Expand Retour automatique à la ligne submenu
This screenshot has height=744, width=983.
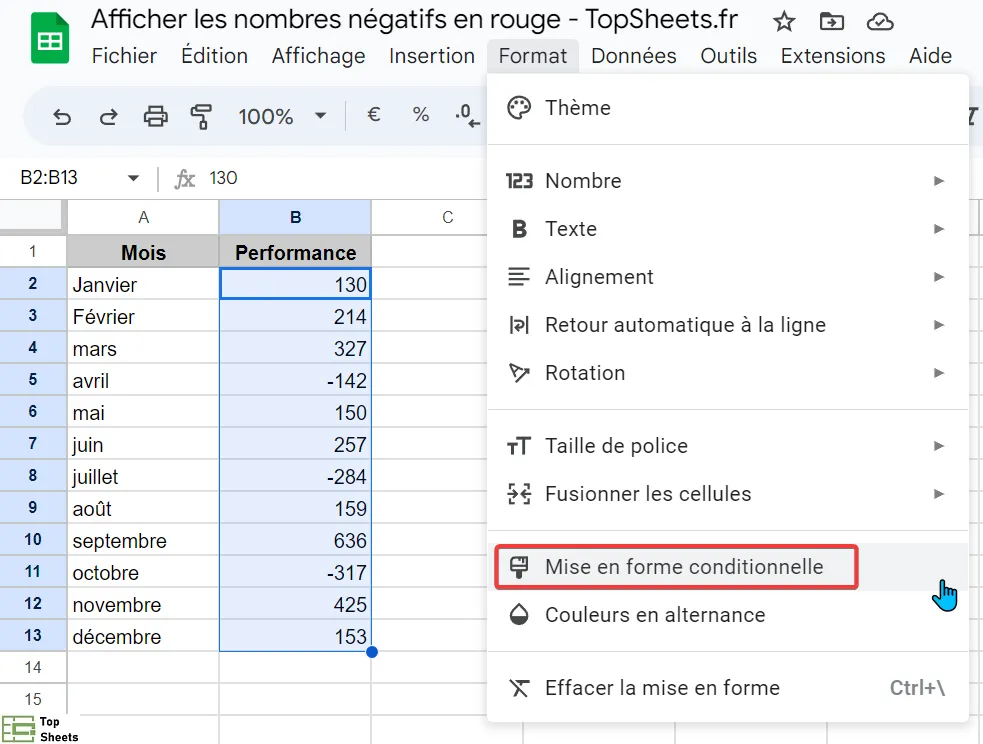(728, 325)
